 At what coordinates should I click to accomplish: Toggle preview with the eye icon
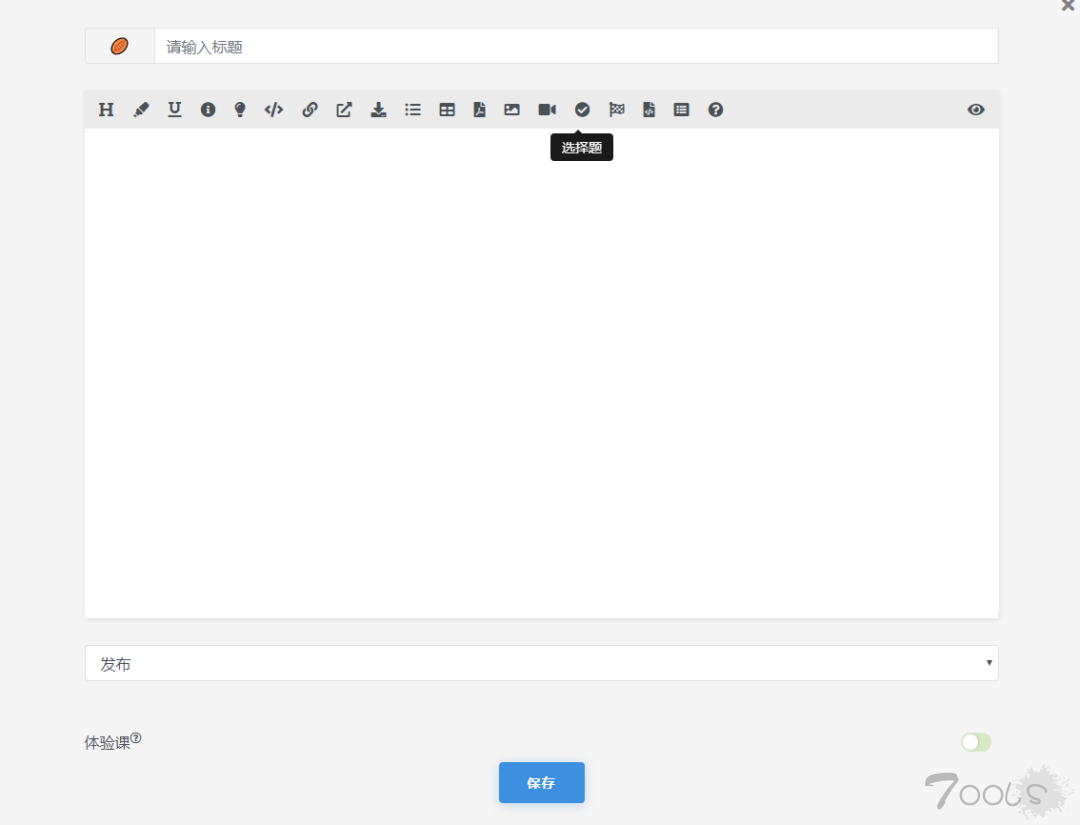(975, 109)
